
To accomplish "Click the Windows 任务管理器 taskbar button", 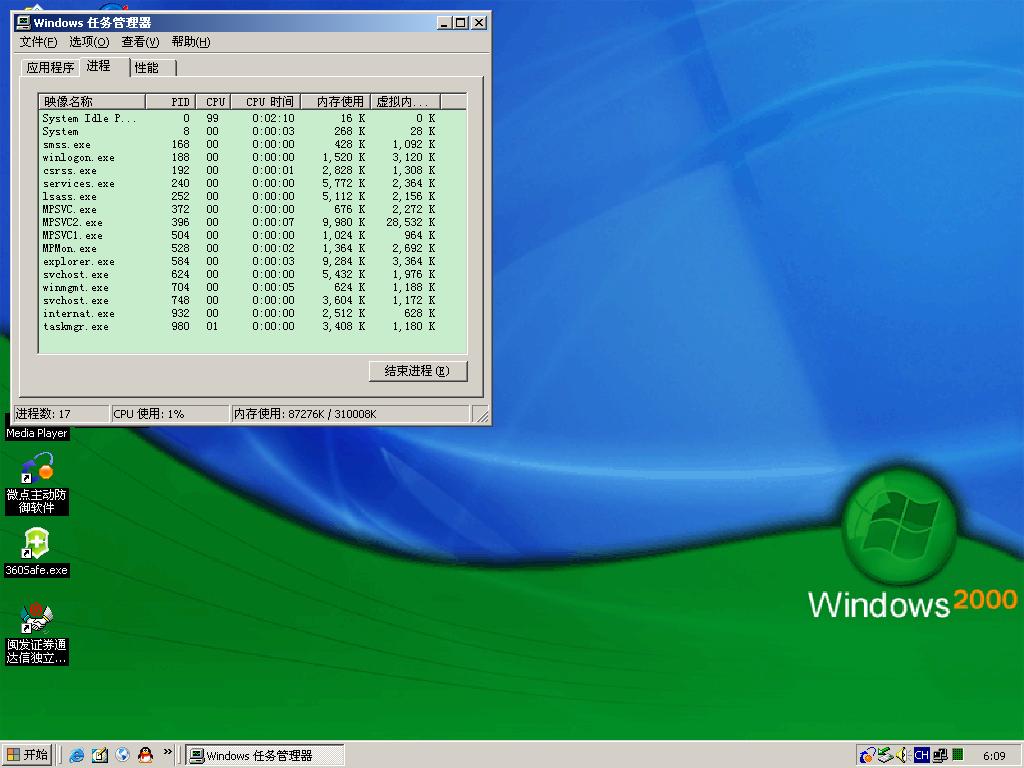I will [264, 756].
